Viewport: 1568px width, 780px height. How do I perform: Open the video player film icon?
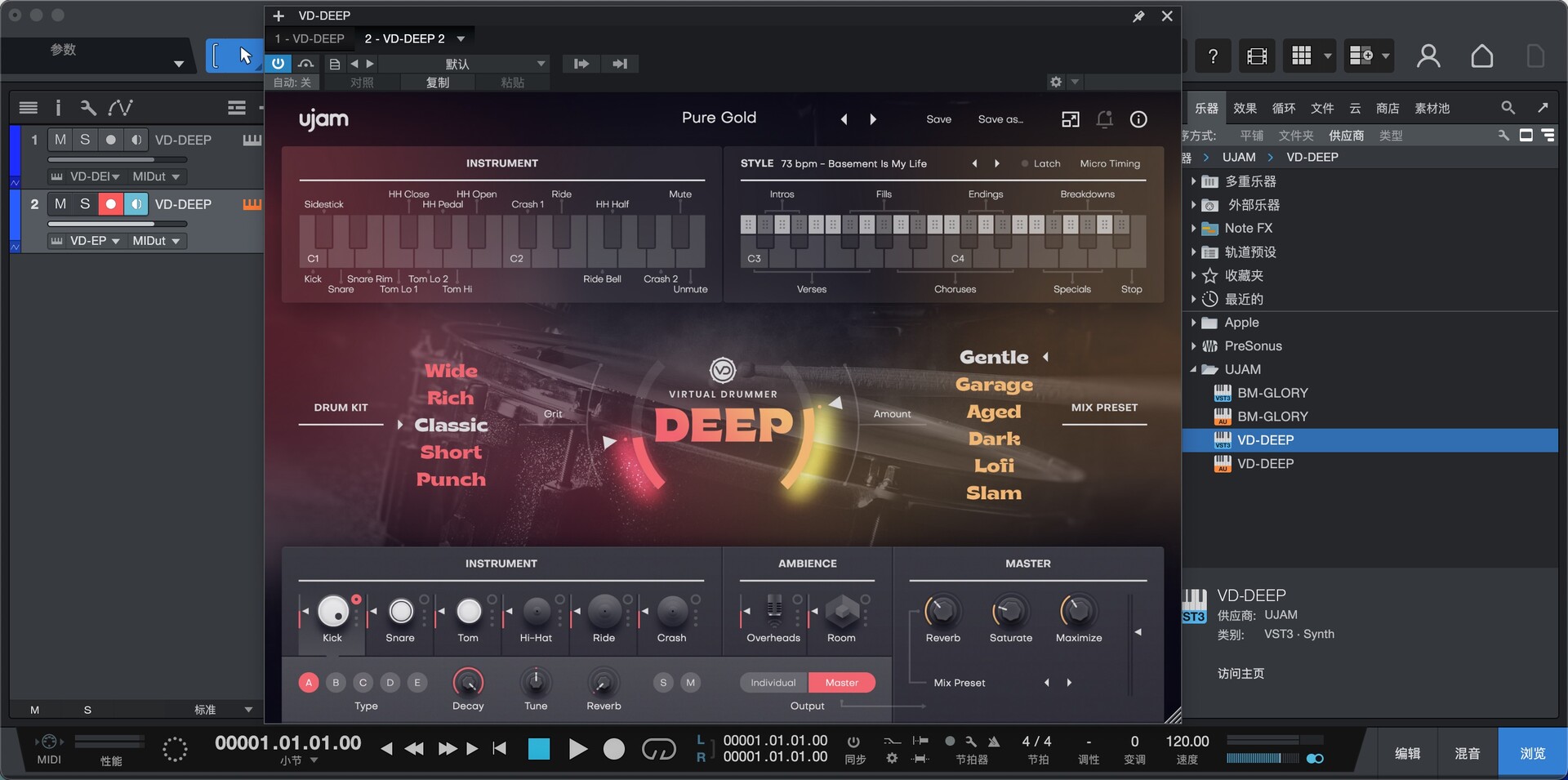[1257, 56]
